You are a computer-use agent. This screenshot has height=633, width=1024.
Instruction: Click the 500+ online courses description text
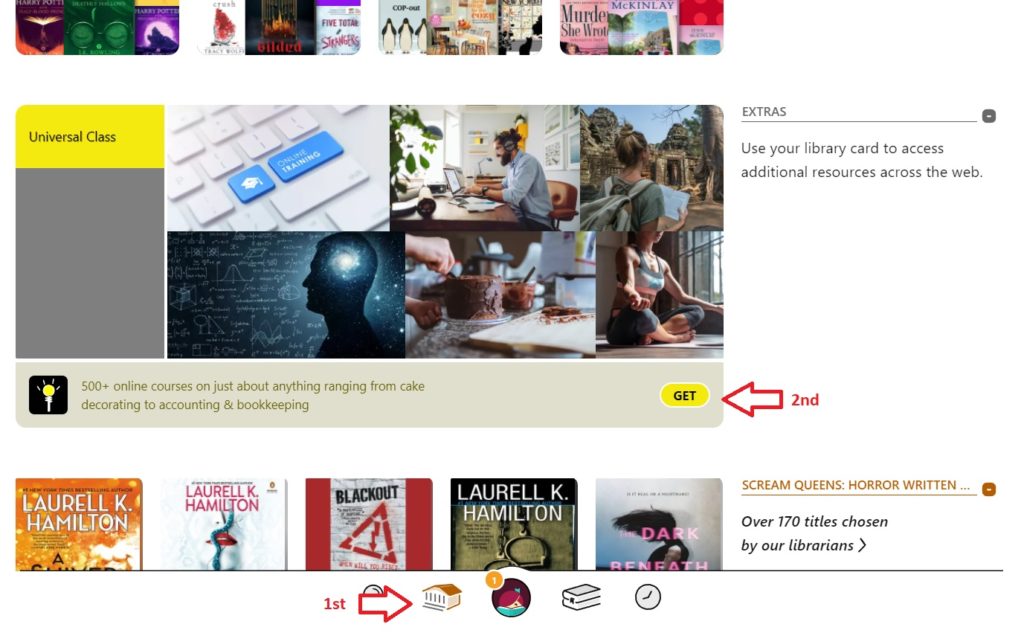pos(253,395)
